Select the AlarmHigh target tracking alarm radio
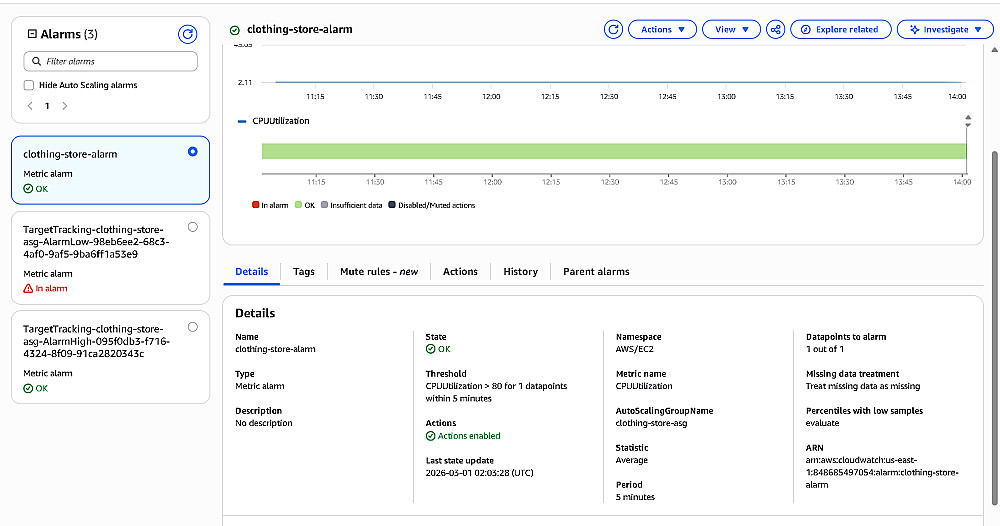 [x=192, y=326]
